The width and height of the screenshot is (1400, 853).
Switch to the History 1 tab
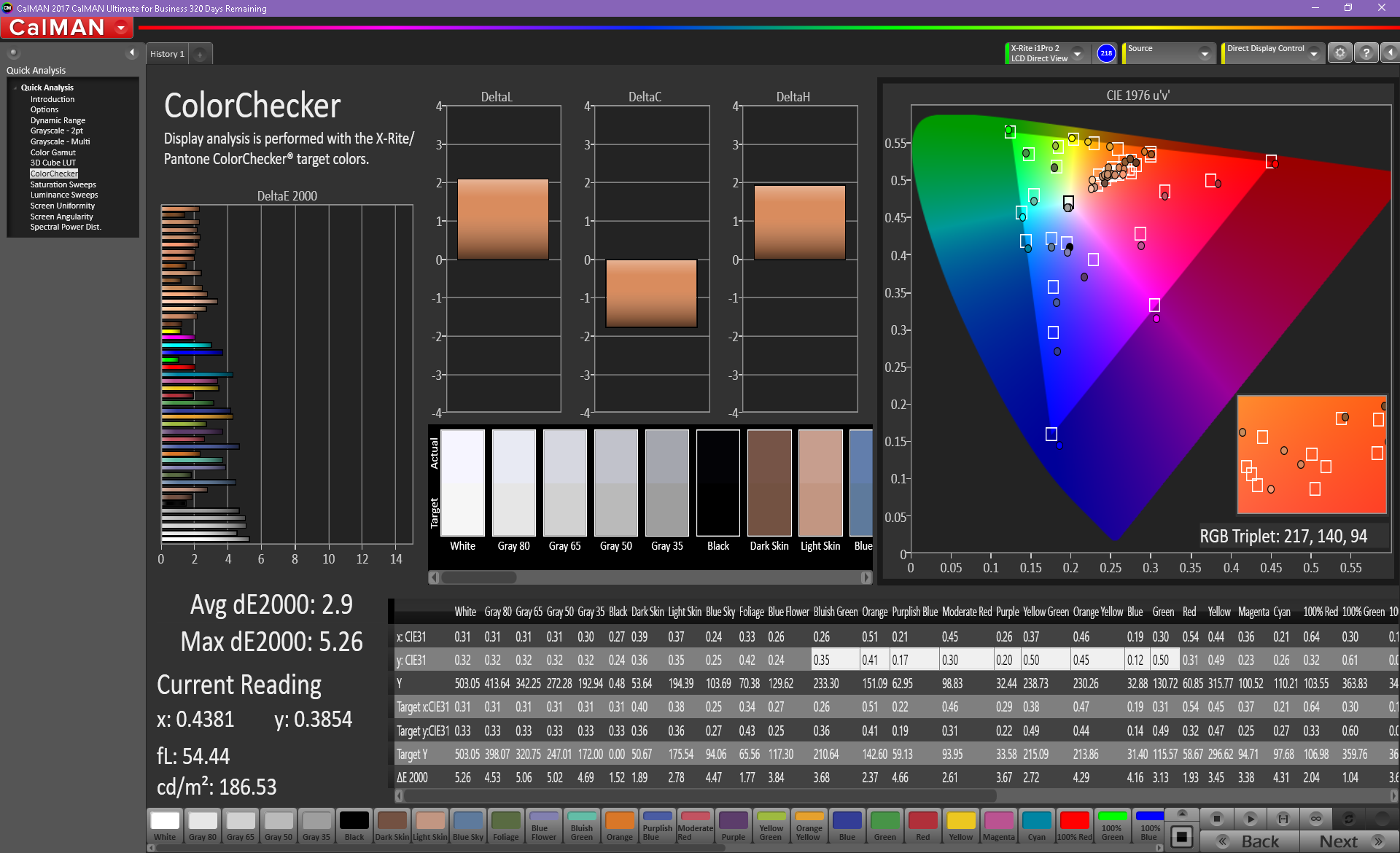[x=167, y=54]
